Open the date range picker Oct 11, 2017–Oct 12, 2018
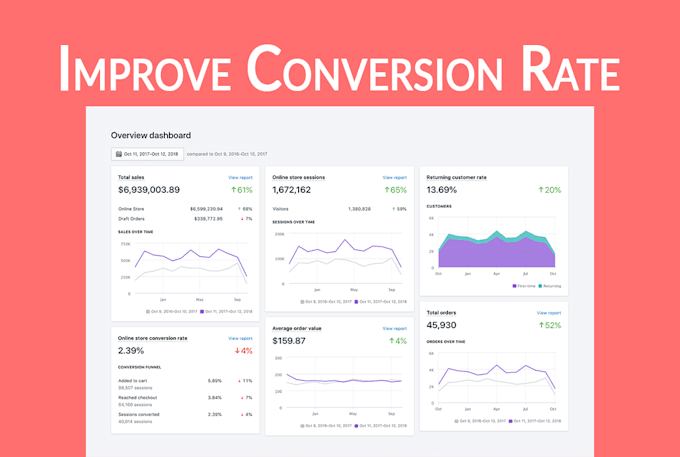 [147, 154]
